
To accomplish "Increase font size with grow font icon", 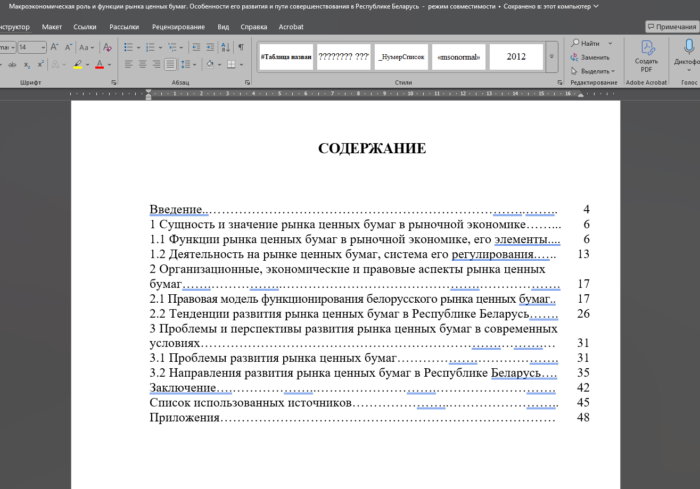I will 54,47.
